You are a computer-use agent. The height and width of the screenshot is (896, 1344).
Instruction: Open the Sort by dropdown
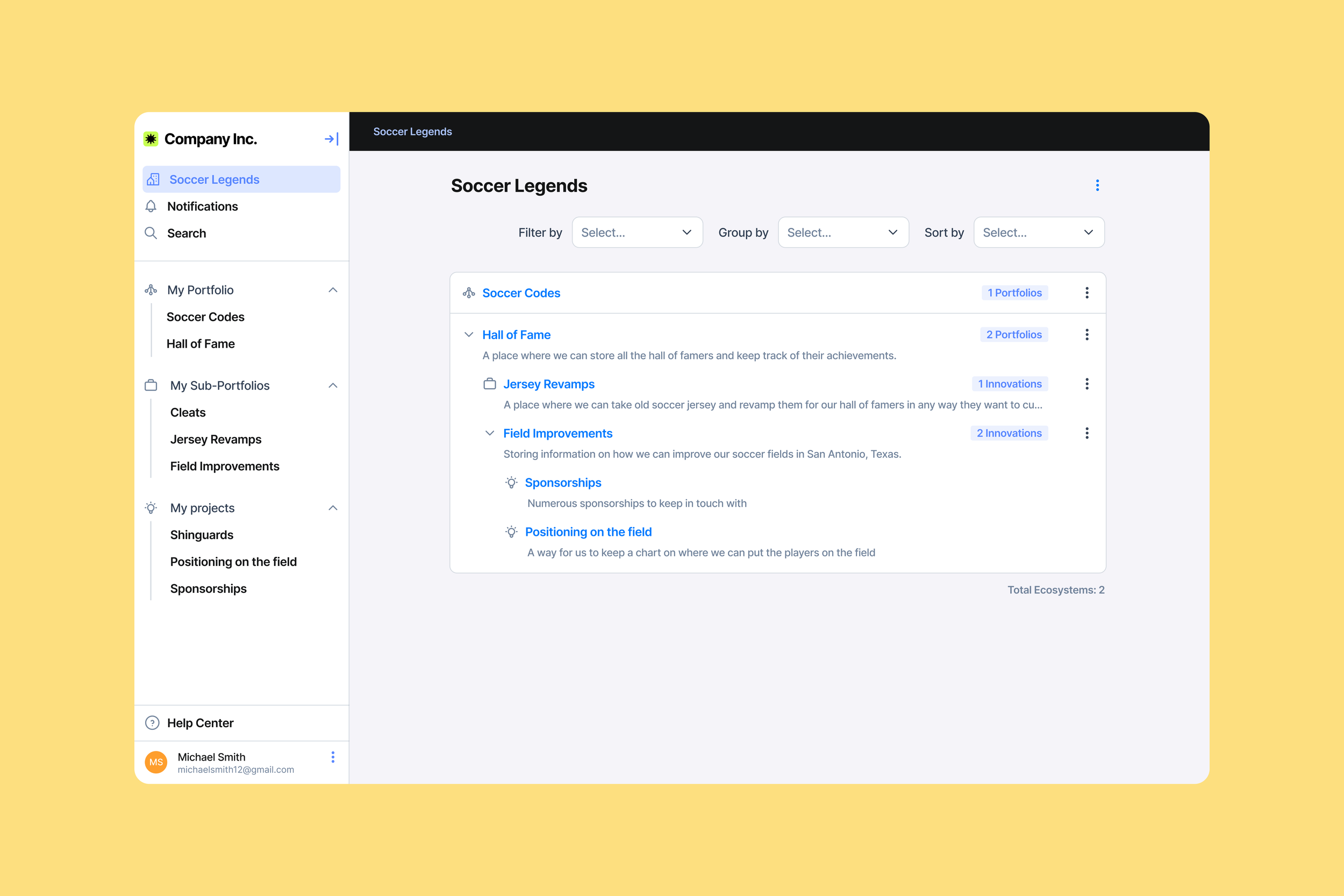click(x=1038, y=233)
